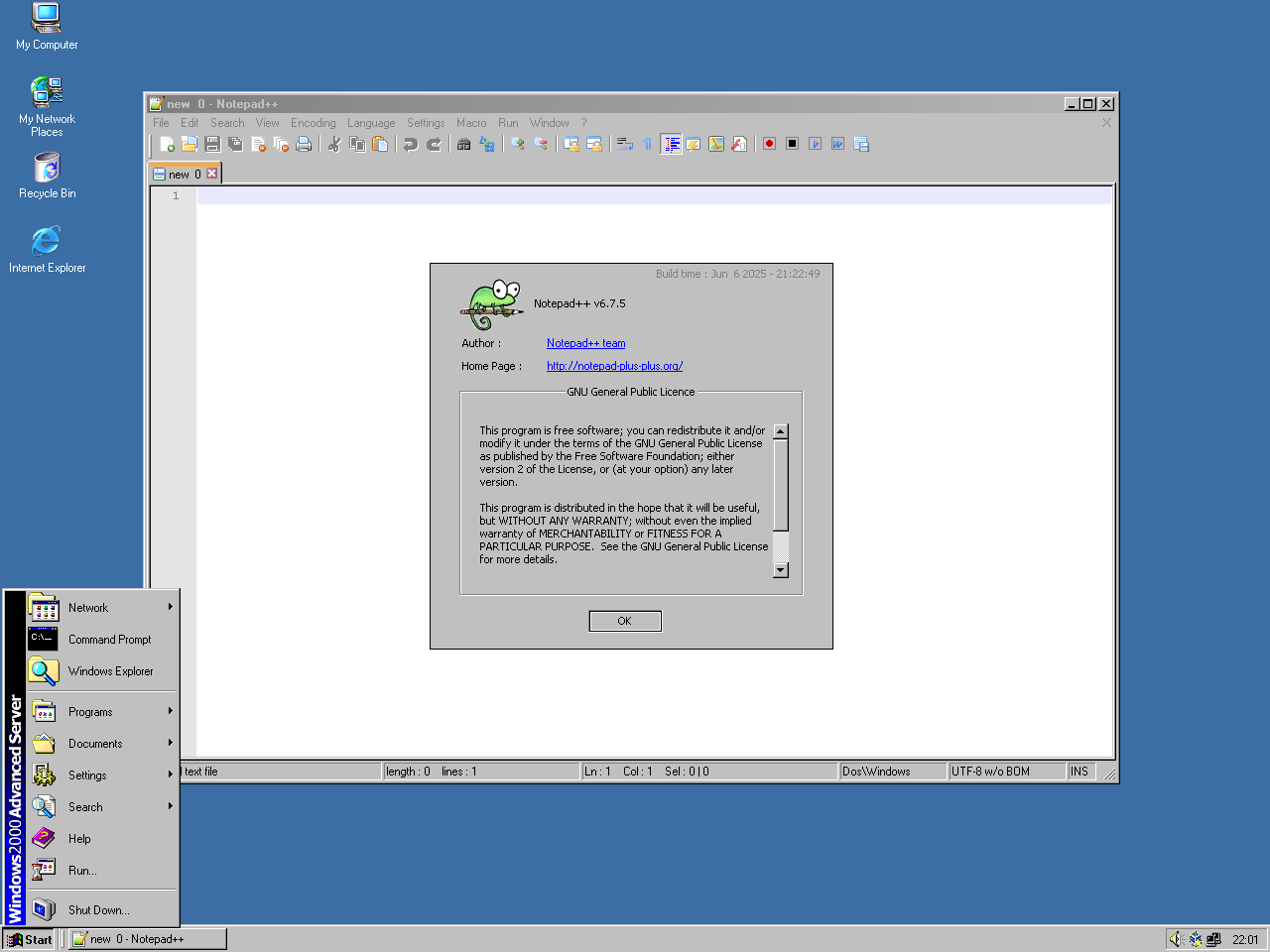
Task: Expand the Search submenu in Start menu
Action: [101, 807]
